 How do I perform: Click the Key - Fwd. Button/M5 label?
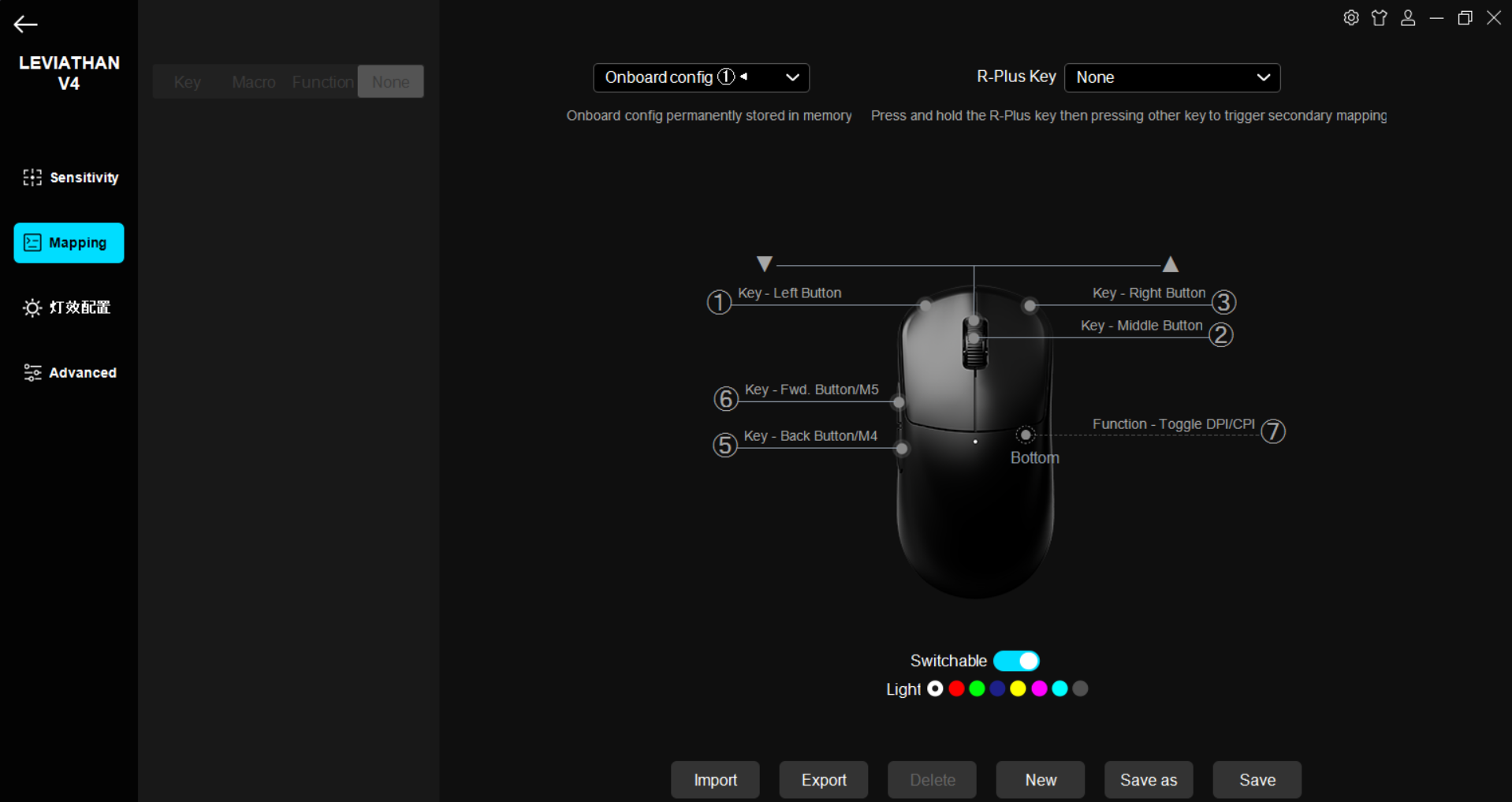pos(812,390)
